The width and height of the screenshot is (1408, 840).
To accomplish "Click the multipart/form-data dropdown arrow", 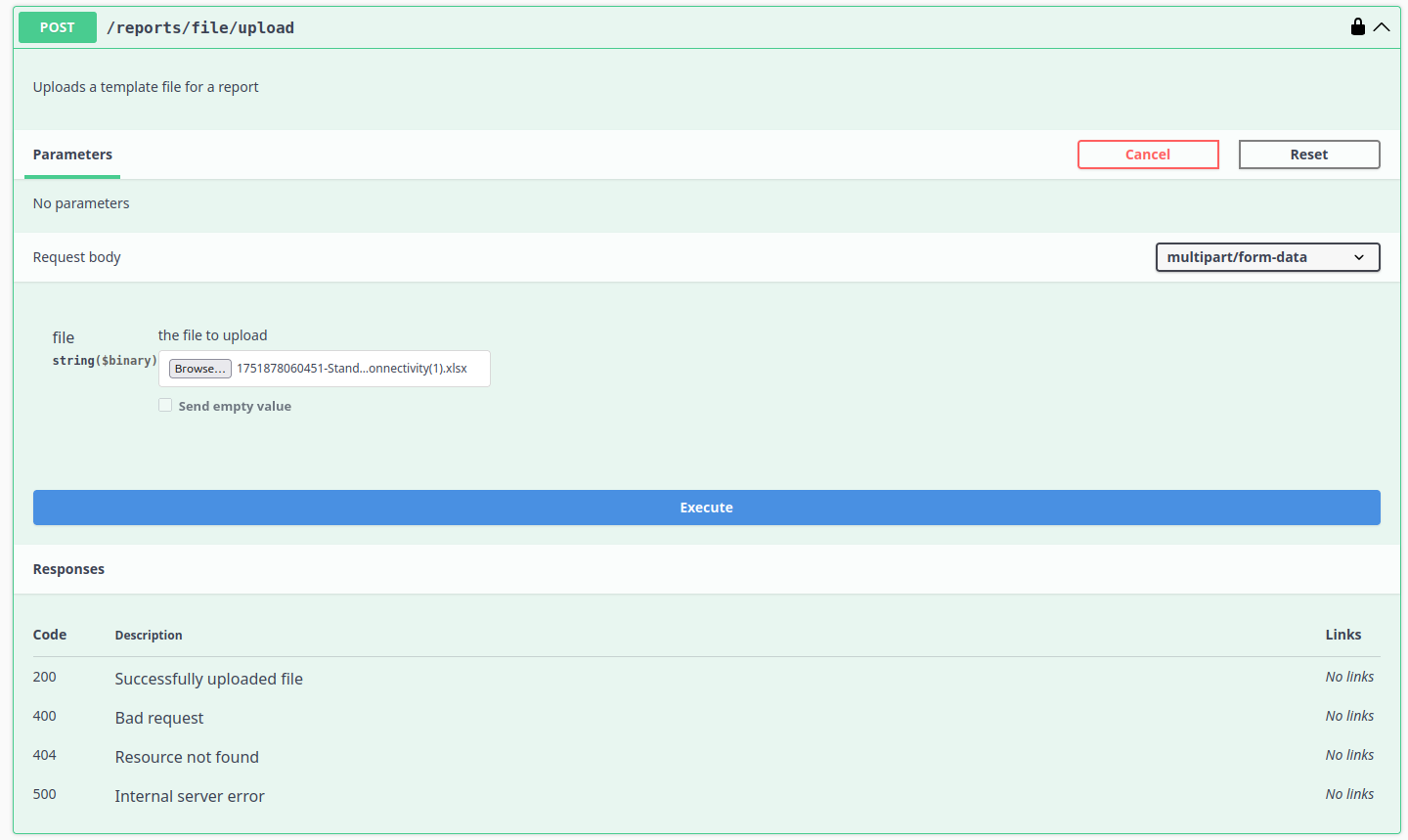I will tap(1360, 257).
